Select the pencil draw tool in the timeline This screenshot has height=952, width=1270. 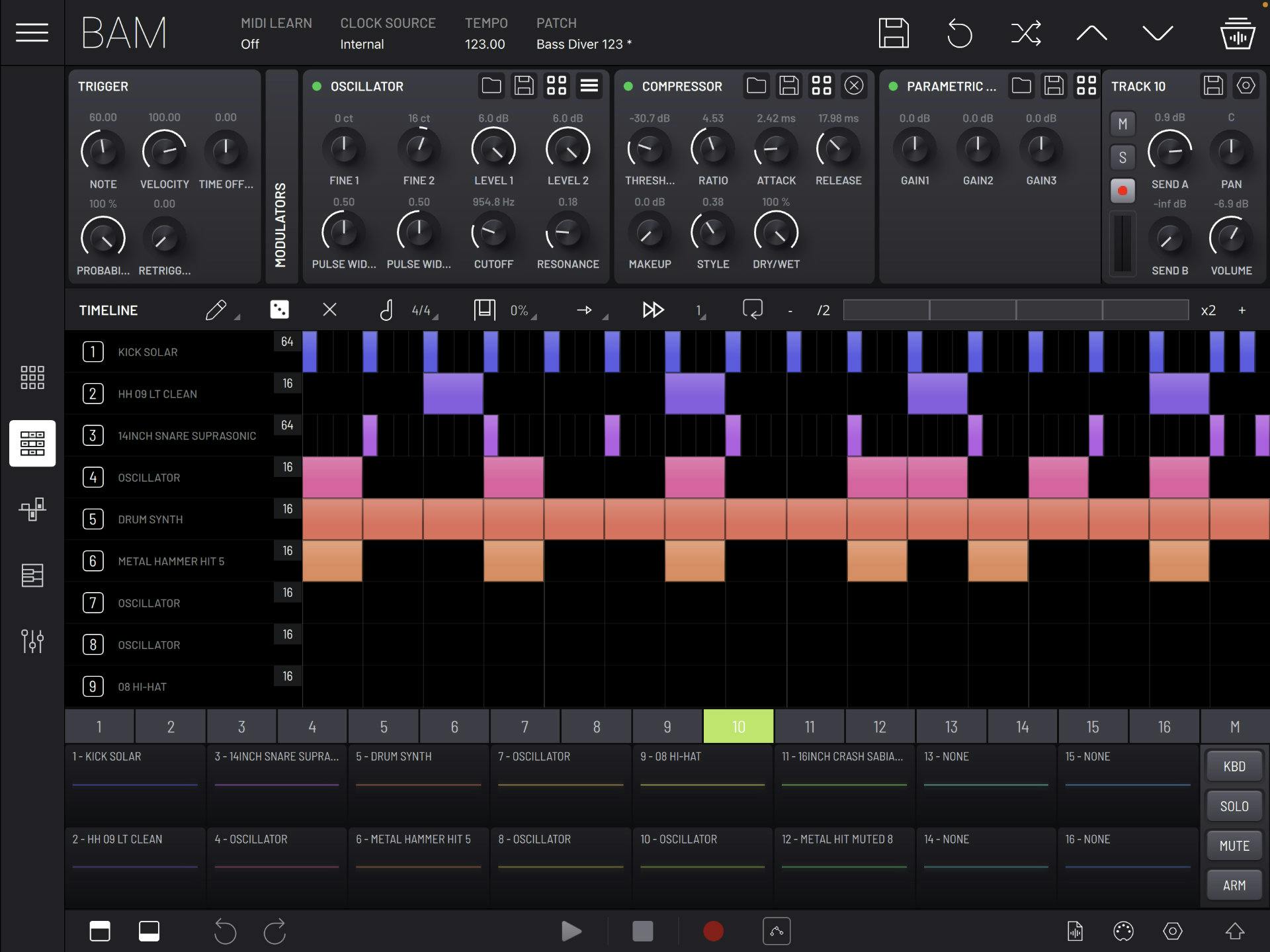(216, 309)
